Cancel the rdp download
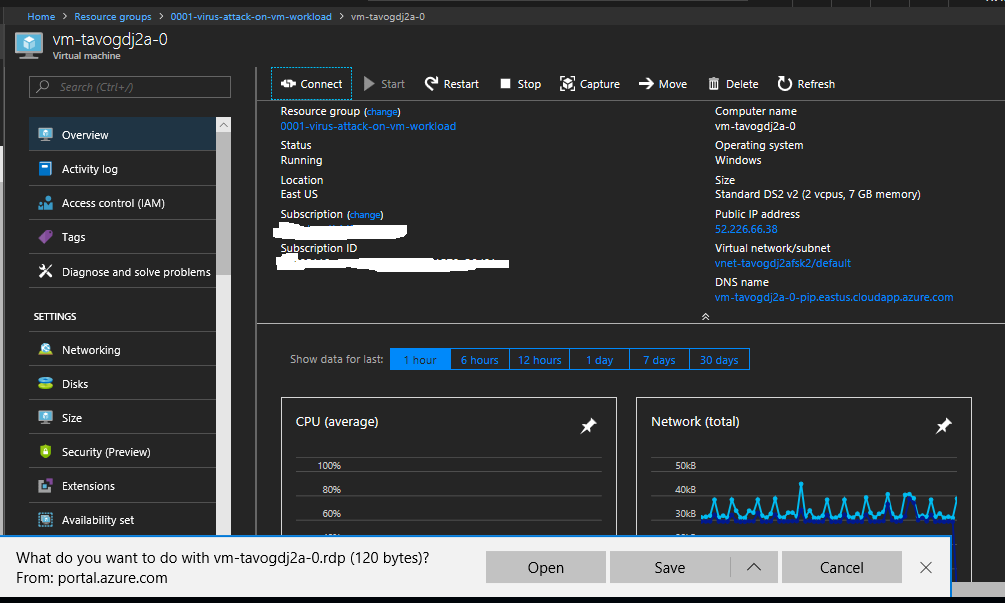 coord(842,567)
